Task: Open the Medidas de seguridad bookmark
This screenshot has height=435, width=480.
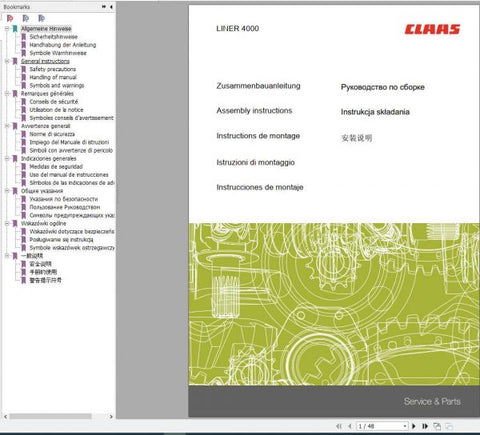Action: coord(56,167)
